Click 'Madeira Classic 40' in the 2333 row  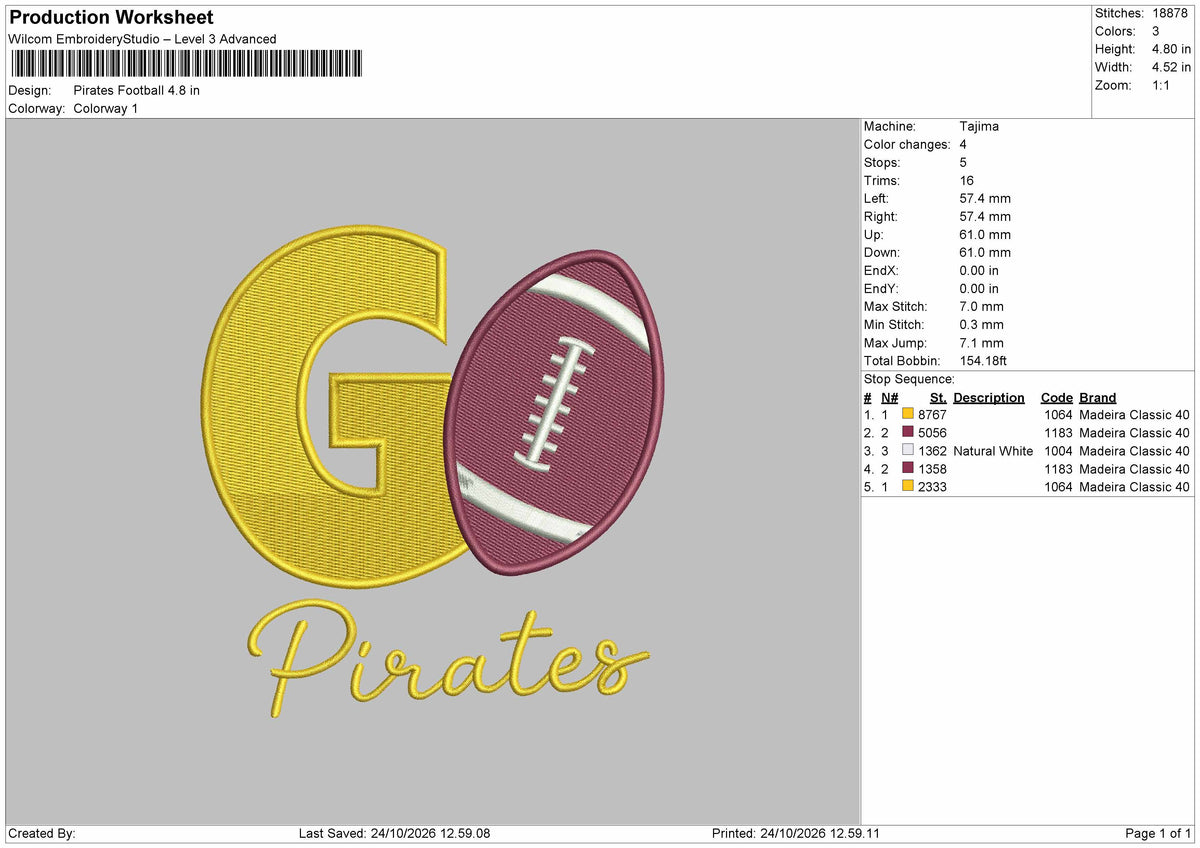pyautogui.click(x=1135, y=487)
